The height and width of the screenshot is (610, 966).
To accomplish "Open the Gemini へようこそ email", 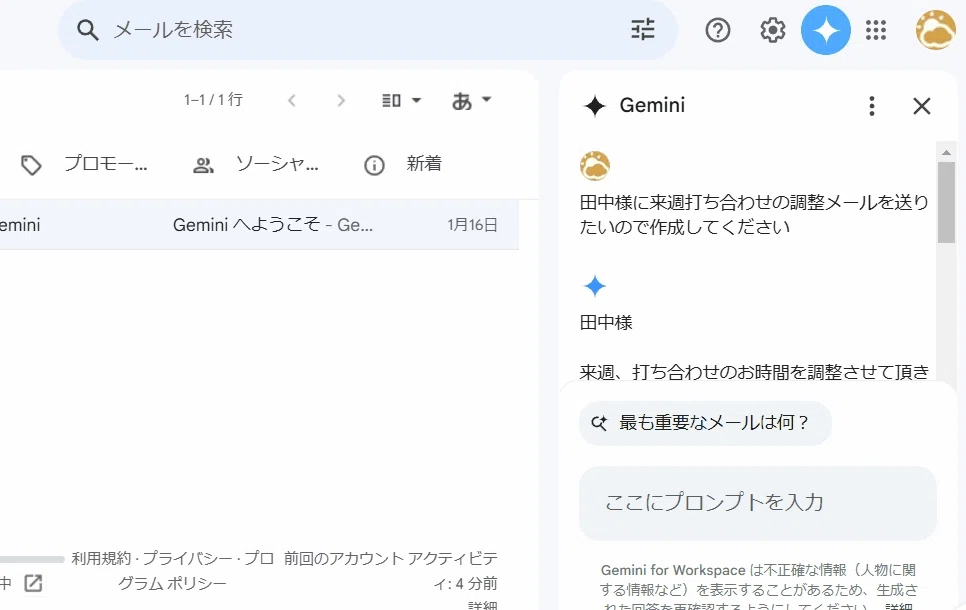I will coord(259,225).
